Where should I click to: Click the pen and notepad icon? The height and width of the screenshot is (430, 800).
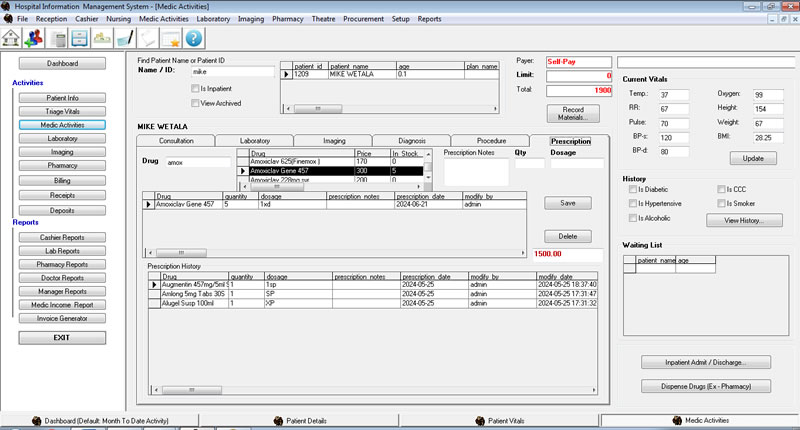pyautogui.click(x=124, y=38)
